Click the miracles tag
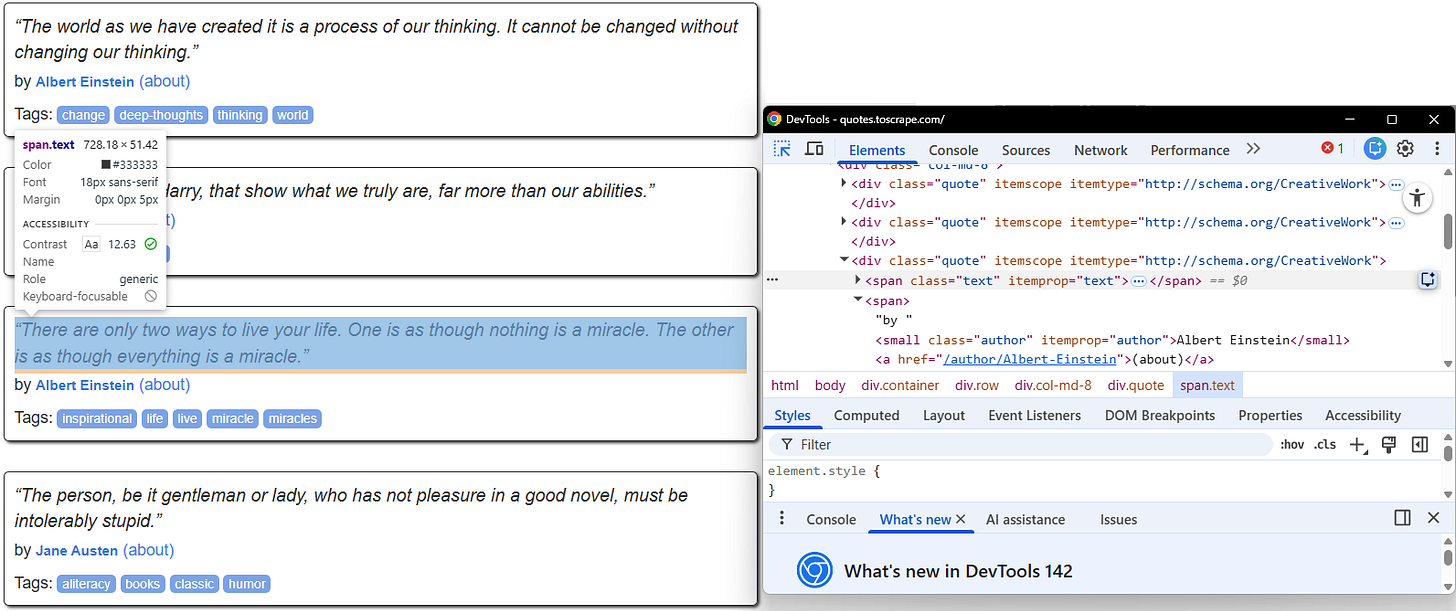This screenshot has width=1456, height=611. coord(292,419)
